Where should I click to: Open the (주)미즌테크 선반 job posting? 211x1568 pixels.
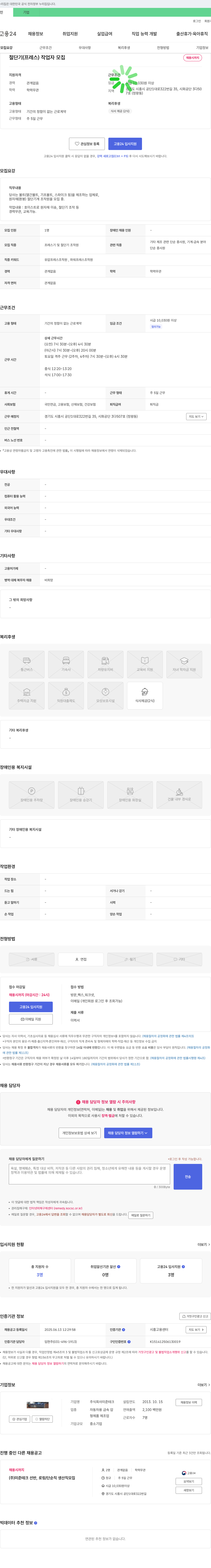pos(42,1478)
